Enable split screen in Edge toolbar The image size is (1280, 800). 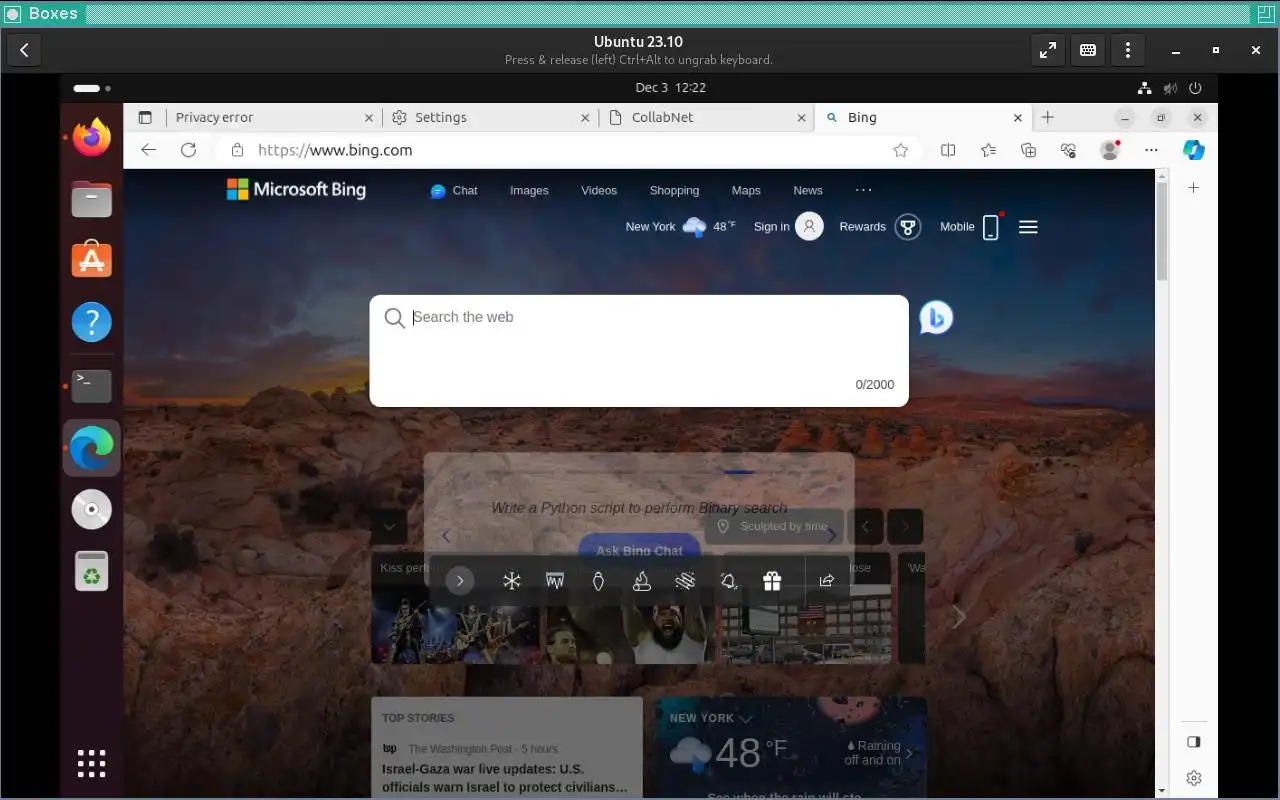948,150
